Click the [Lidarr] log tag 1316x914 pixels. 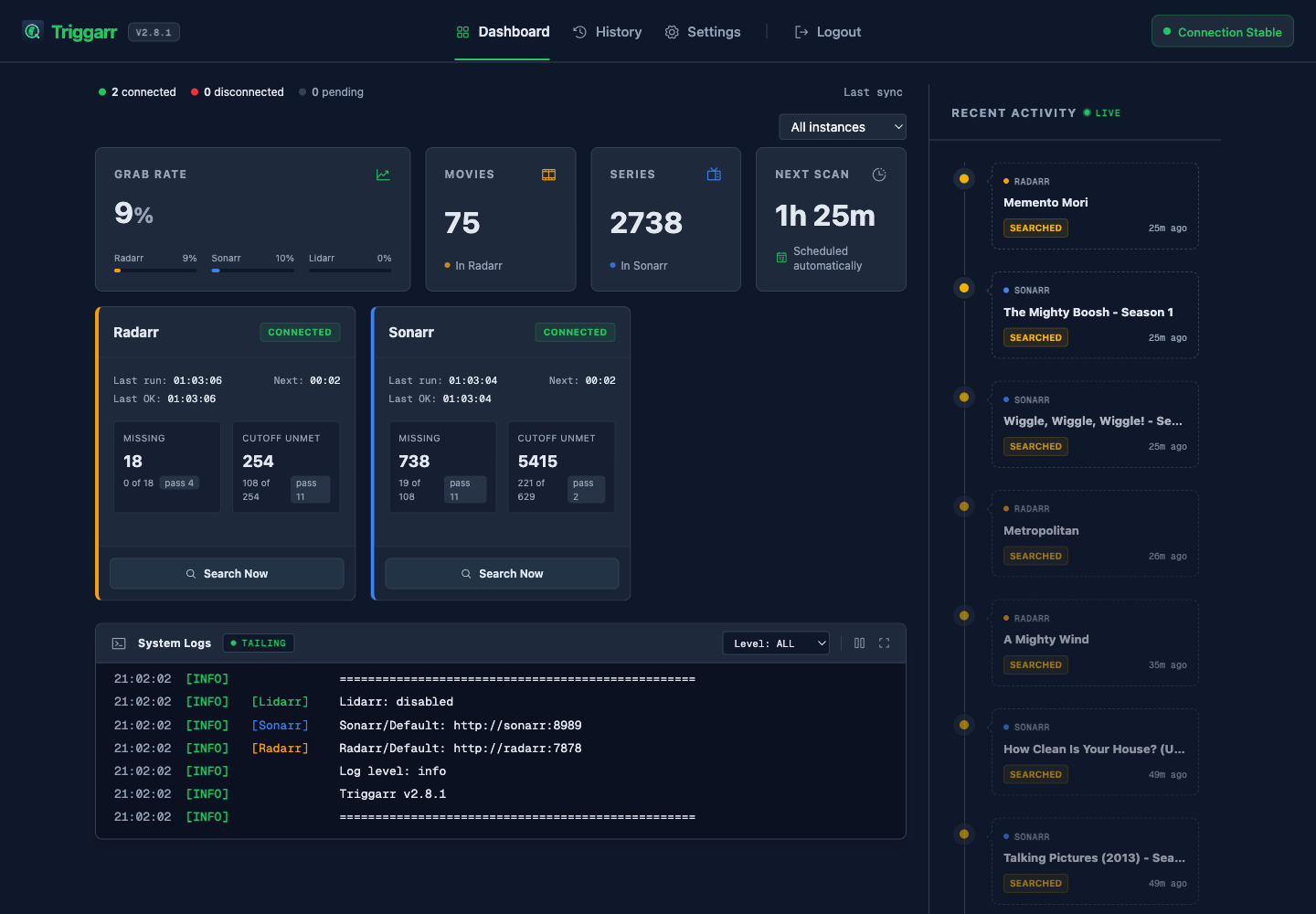(x=280, y=702)
